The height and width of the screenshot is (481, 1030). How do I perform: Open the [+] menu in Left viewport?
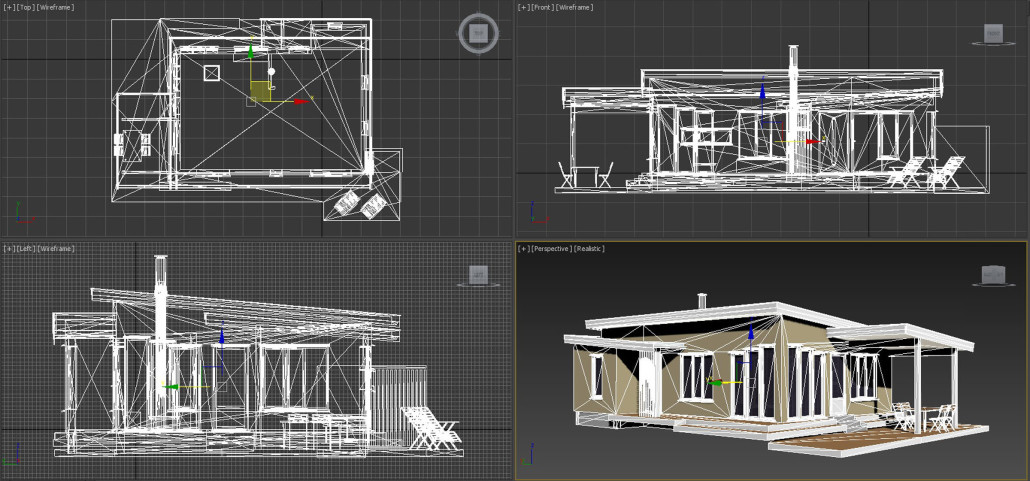[9, 248]
